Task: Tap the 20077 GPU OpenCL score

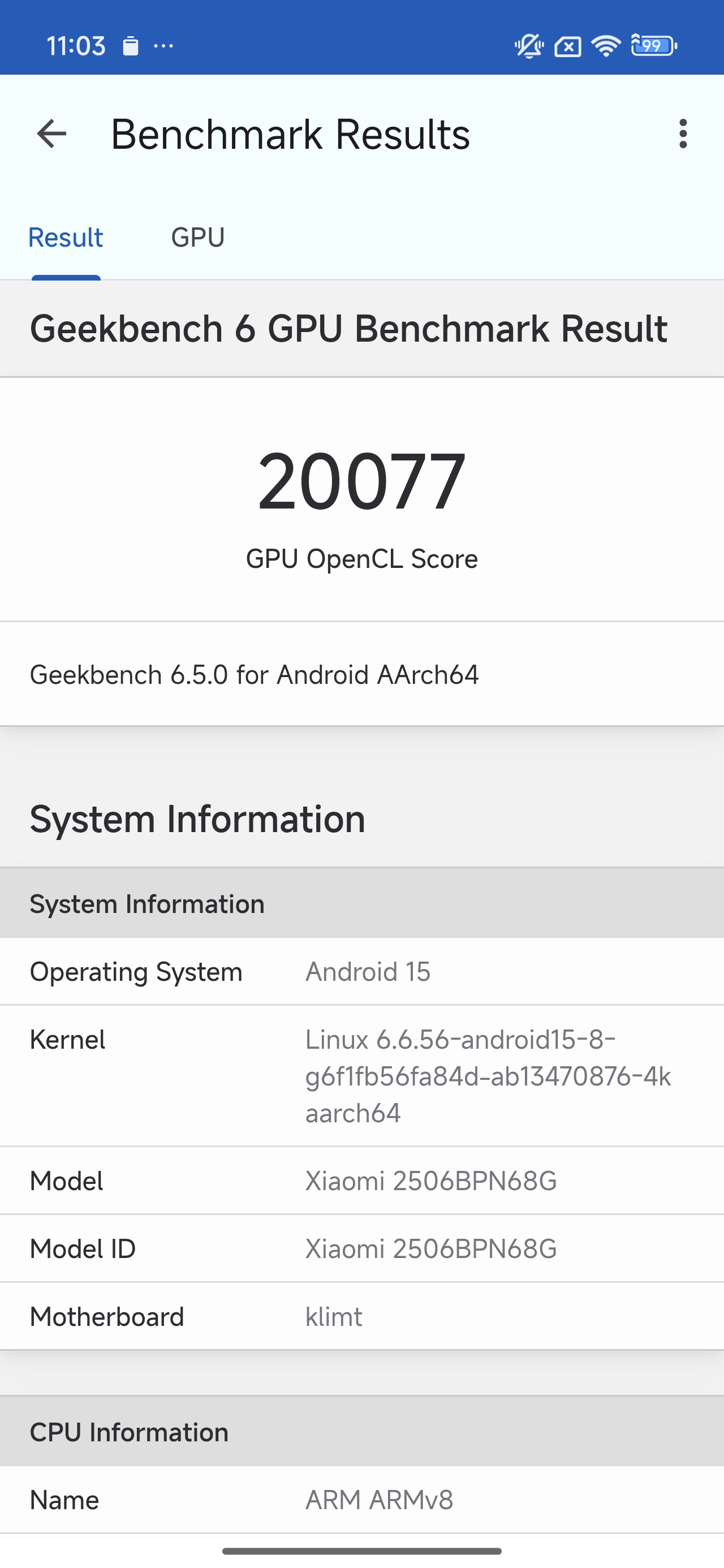Action: point(361,481)
